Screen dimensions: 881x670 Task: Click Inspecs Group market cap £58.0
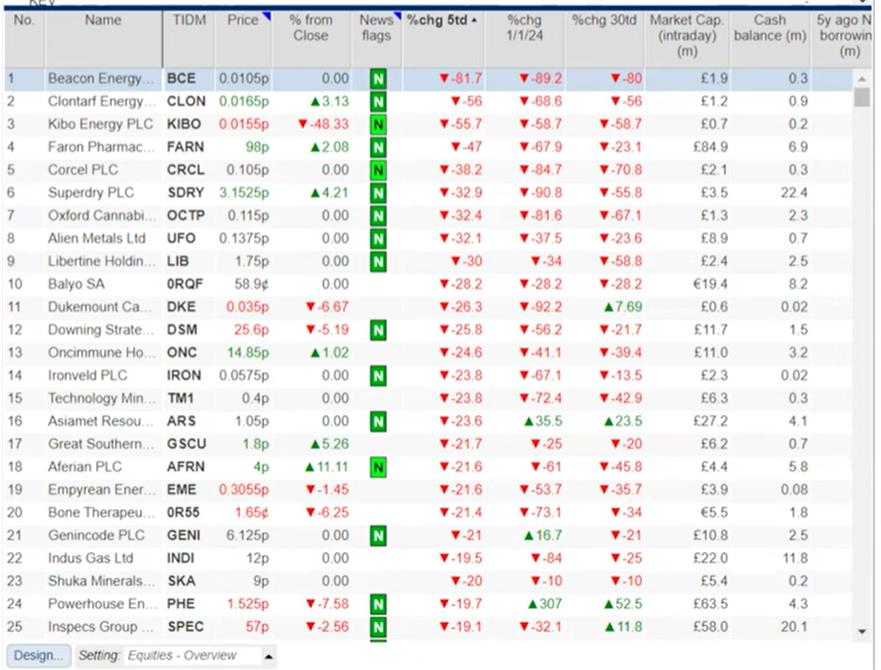[710, 627]
